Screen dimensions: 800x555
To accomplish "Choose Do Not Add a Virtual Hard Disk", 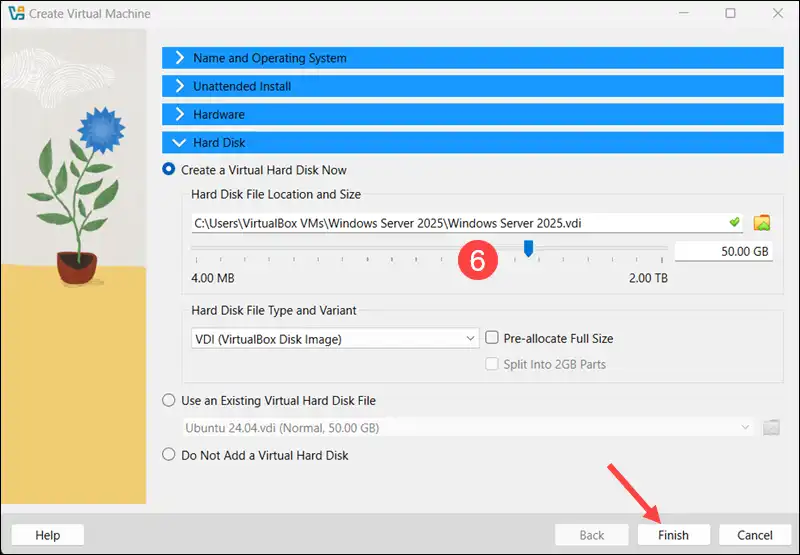I will point(168,455).
